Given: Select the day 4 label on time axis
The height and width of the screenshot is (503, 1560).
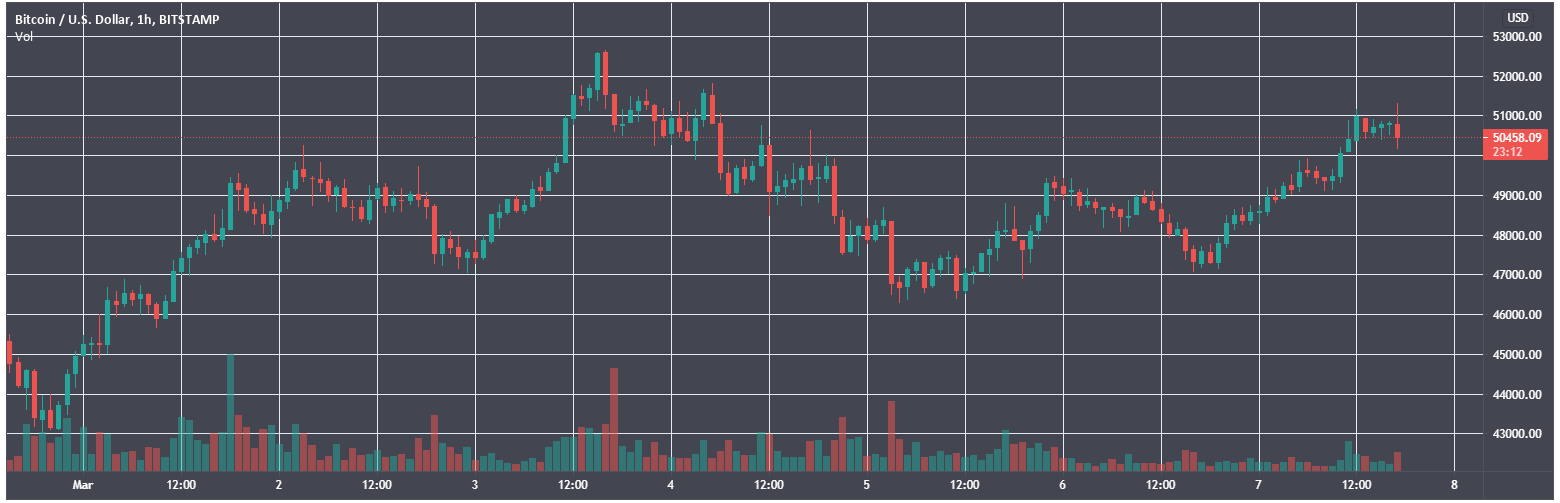Looking at the screenshot, I should 670,485.
